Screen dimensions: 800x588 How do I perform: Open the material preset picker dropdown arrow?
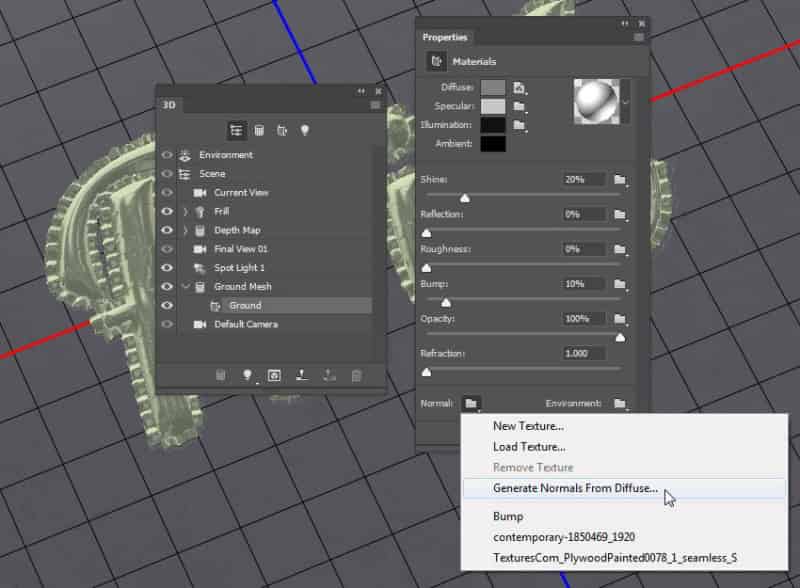pyautogui.click(x=626, y=102)
